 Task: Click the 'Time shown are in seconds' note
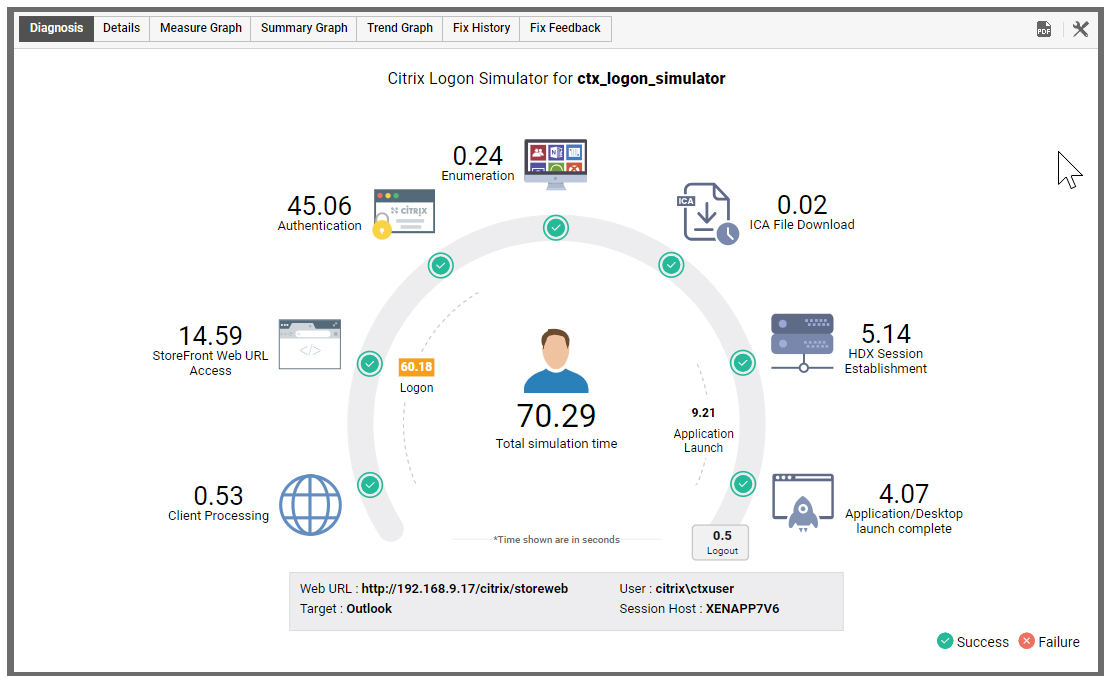tap(556, 540)
